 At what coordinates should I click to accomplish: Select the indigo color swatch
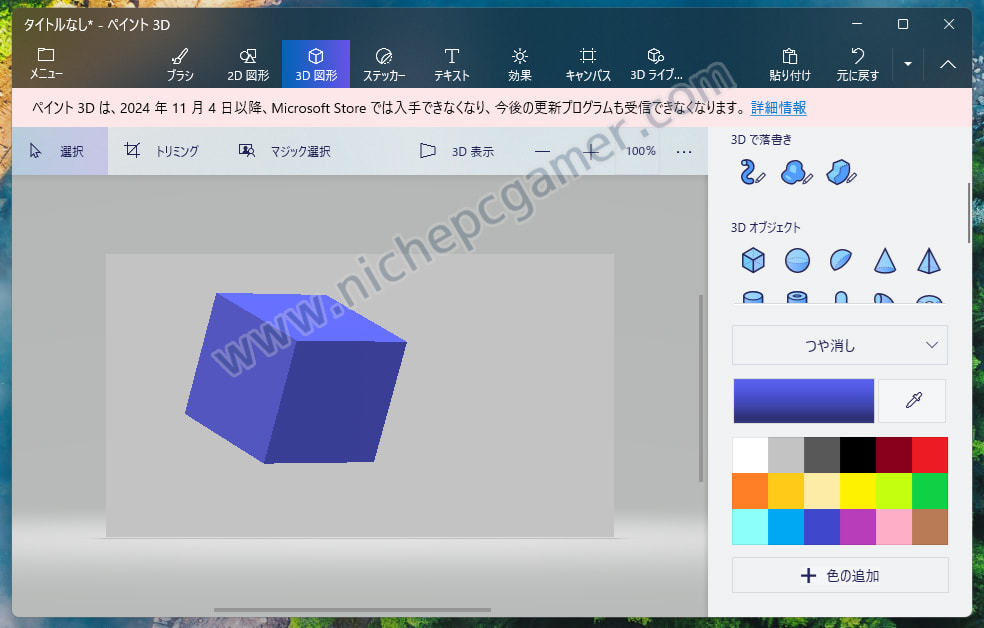pyautogui.click(x=822, y=526)
